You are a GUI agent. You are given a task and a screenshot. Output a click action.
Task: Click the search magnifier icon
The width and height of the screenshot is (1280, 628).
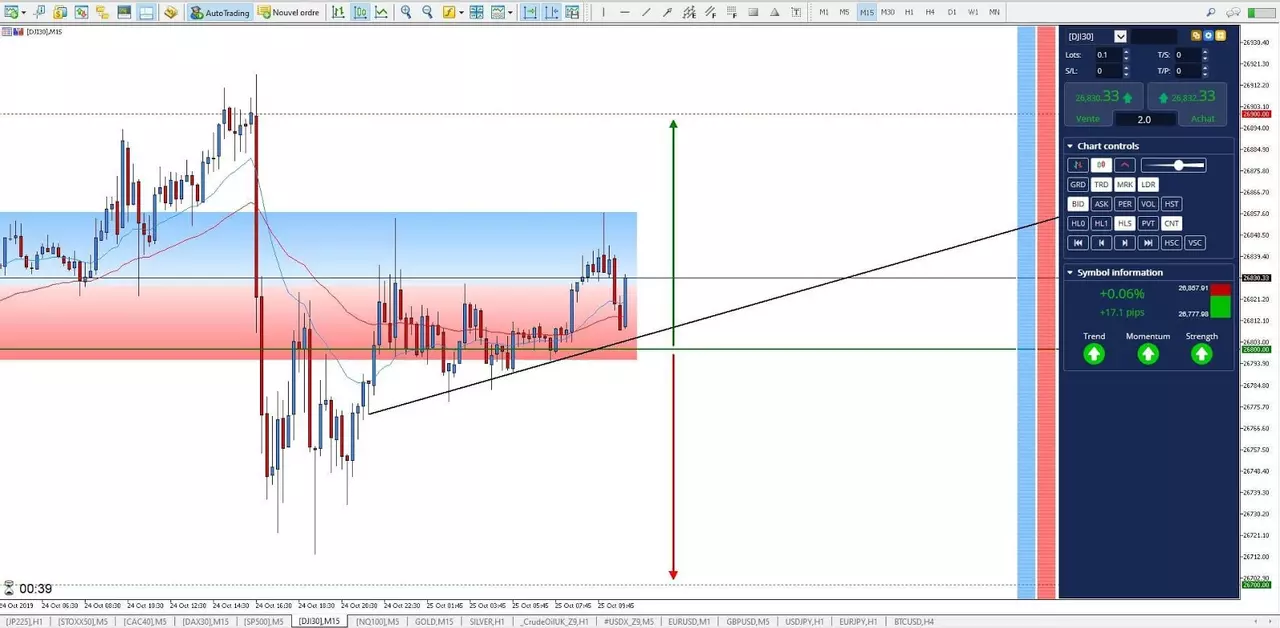(1210, 12)
